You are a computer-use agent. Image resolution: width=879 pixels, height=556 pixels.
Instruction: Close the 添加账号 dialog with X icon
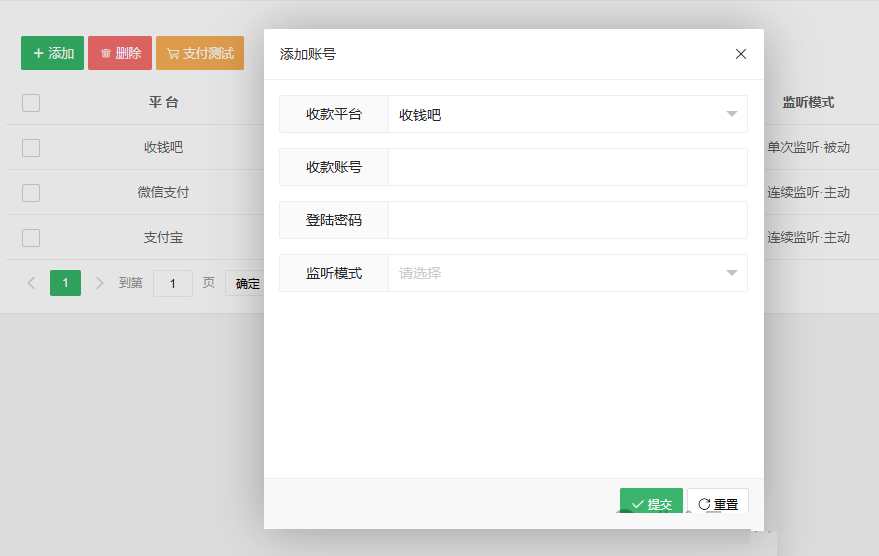pyautogui.click(x=741, y=54)
